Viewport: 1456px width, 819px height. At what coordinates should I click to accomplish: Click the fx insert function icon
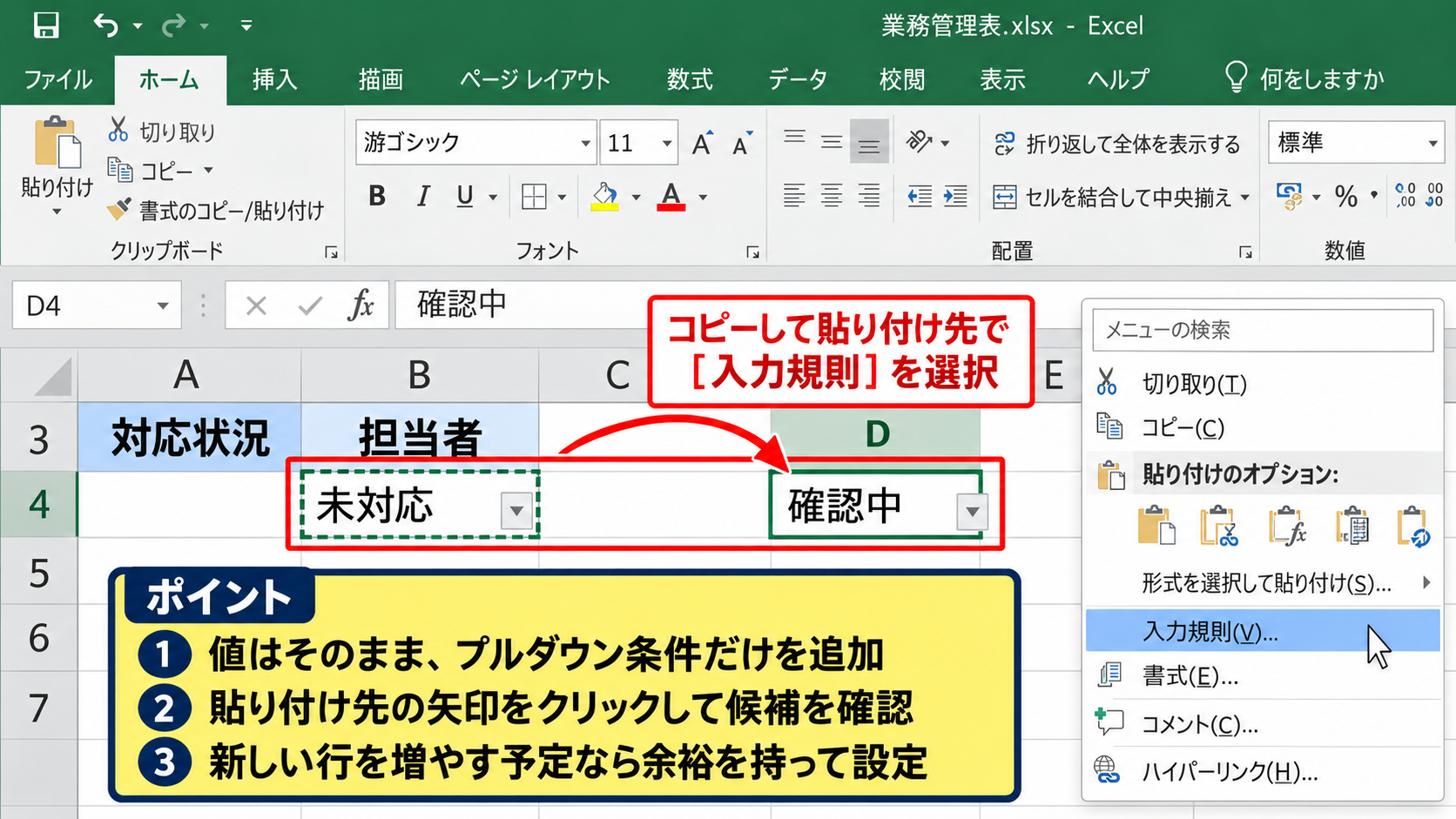(x=361, y=305)
